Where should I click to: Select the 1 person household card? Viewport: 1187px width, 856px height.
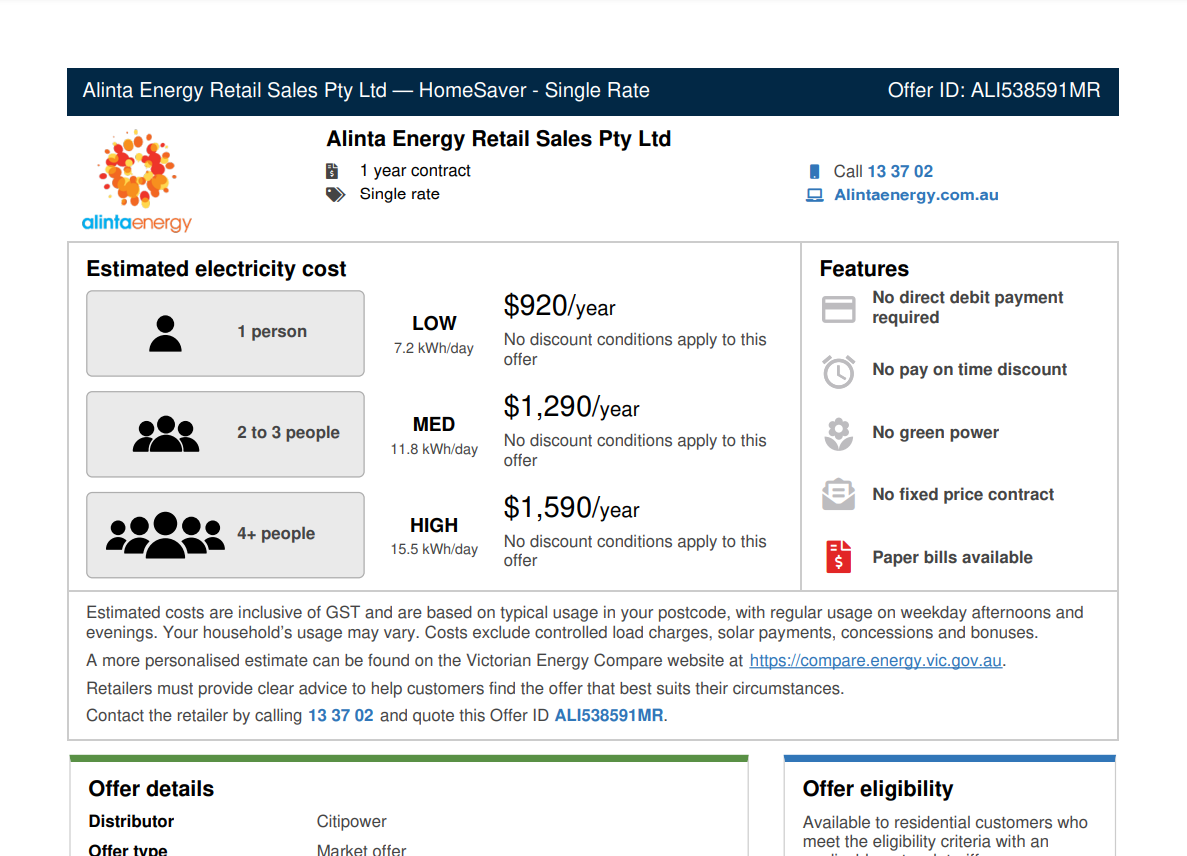click(x=226, y=334)
